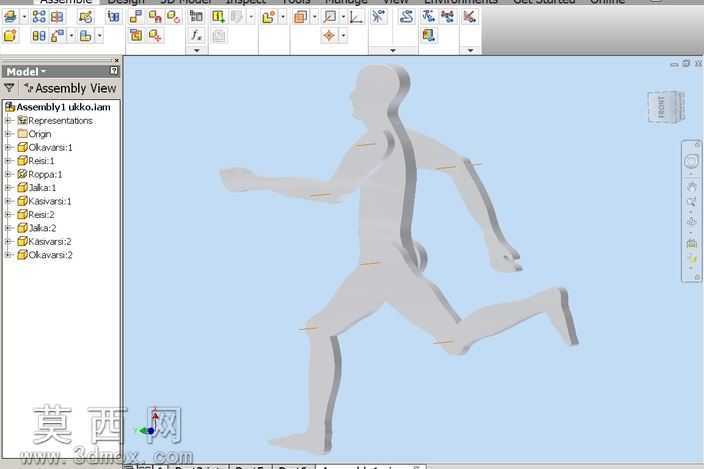This screenshot has width=704, height=469.
Task: Select the Kasivarsi:2 component
Action: 44,241
